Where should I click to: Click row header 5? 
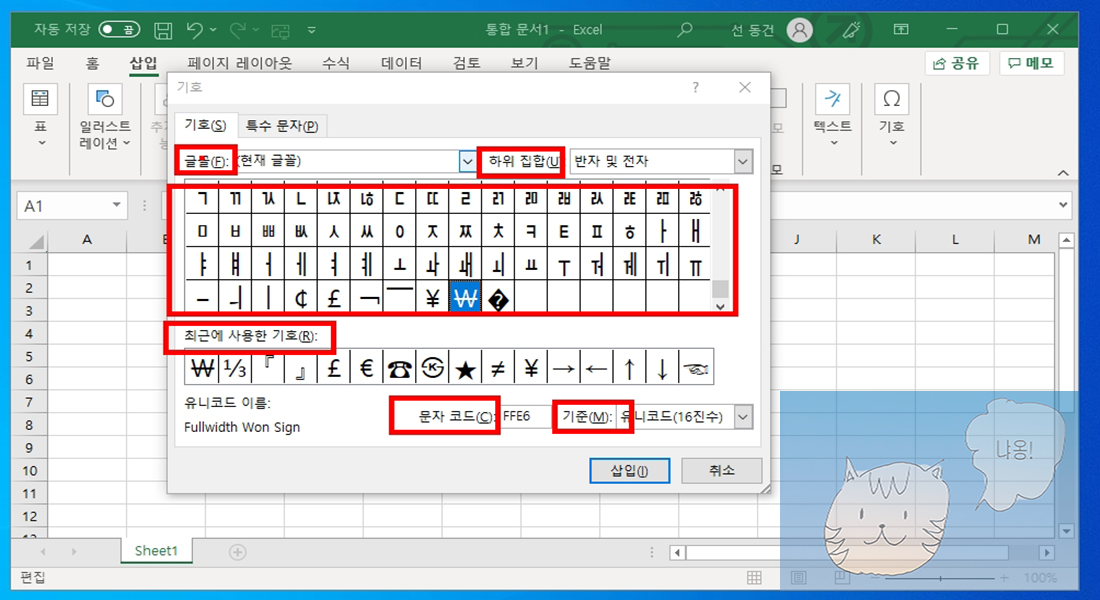29,356
